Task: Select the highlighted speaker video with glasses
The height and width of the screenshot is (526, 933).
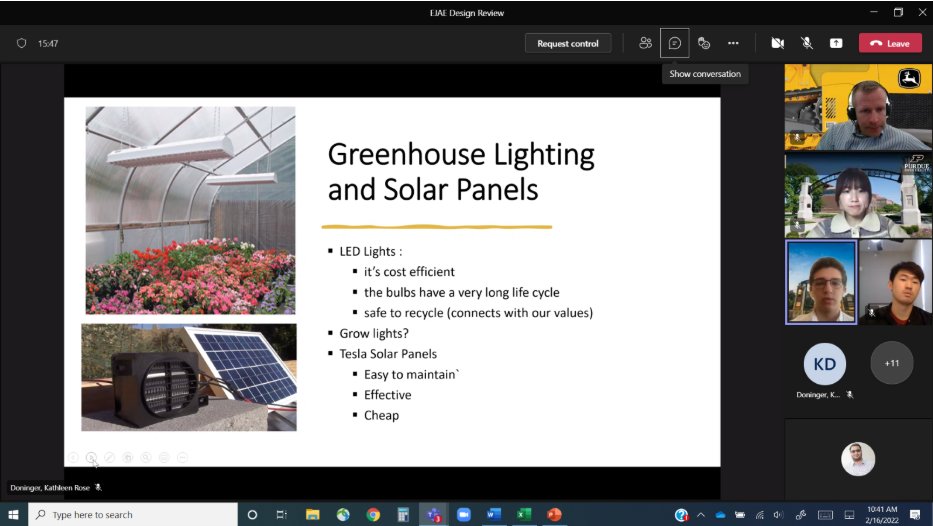Action: click(x=821, y=282)
